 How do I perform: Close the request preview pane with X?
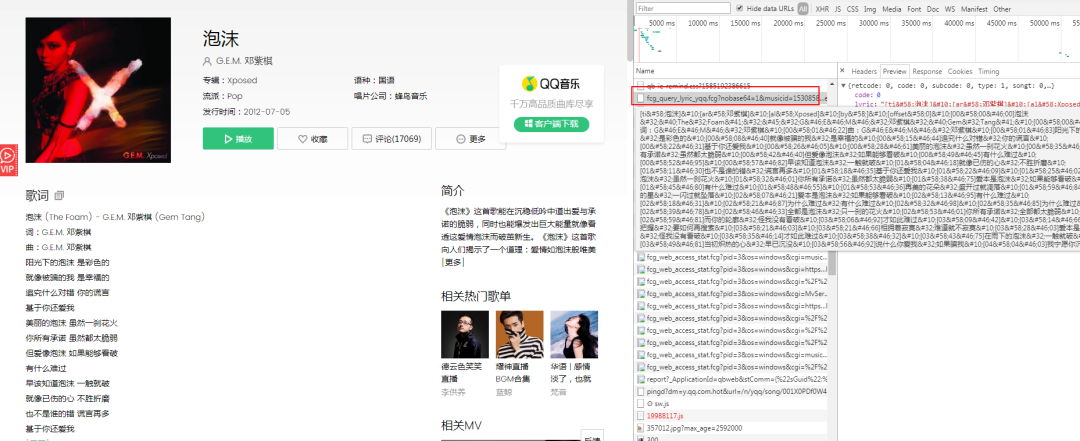[842, 71]
